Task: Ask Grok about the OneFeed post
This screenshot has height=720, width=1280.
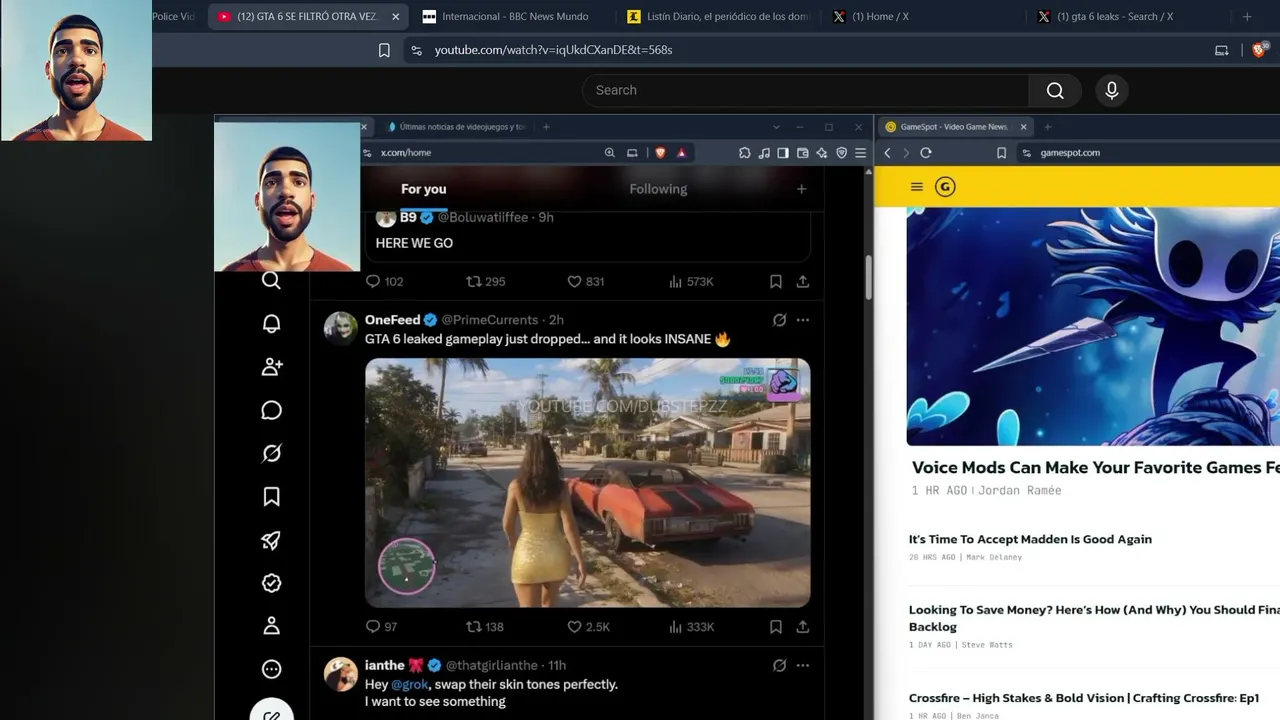Action: click(x=779, y=320)
